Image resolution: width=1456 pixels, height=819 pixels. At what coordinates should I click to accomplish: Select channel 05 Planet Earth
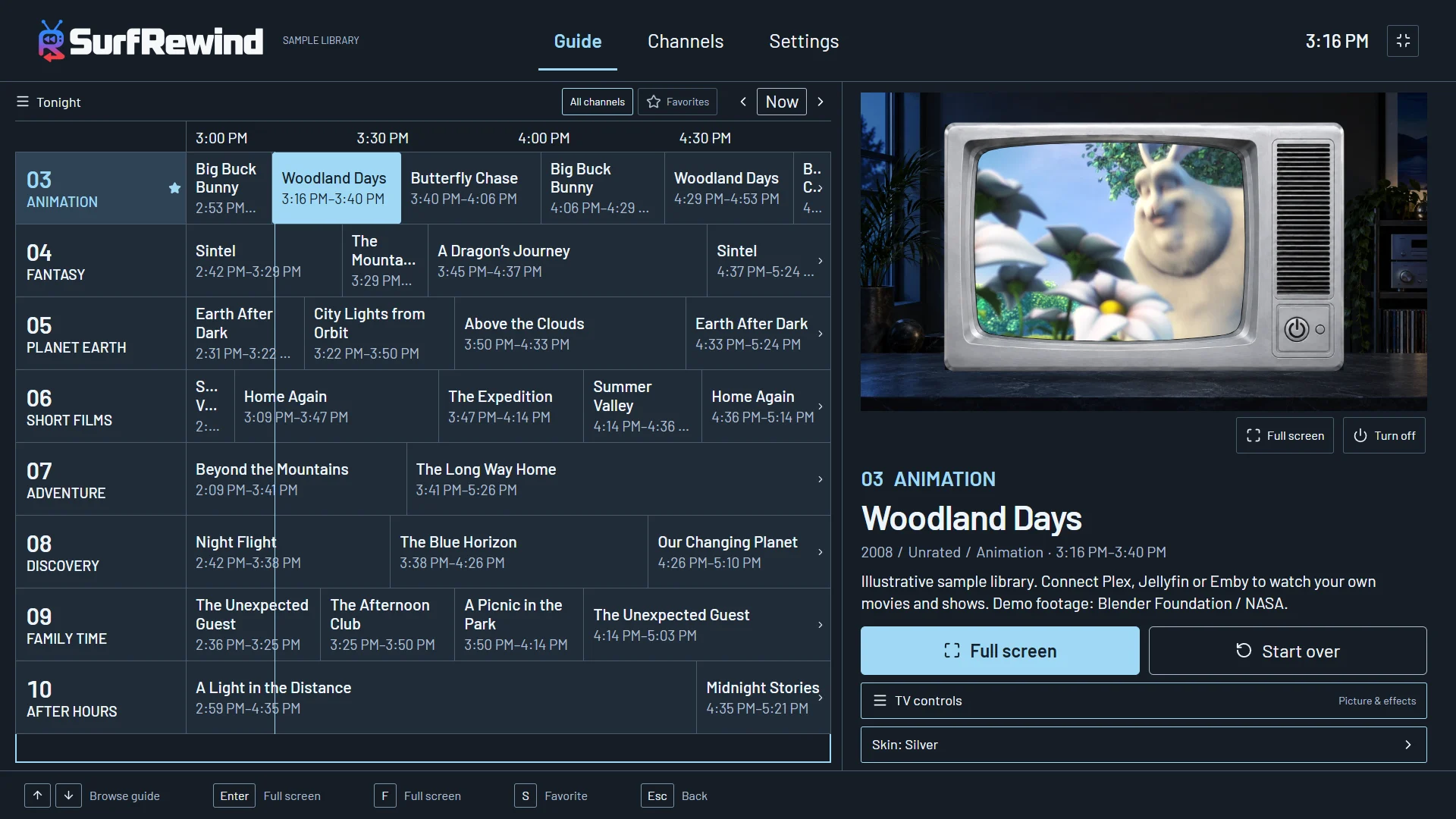coord(101,334)
